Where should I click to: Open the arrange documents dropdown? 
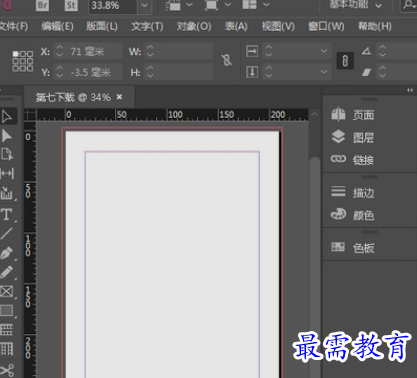[266, 5]
